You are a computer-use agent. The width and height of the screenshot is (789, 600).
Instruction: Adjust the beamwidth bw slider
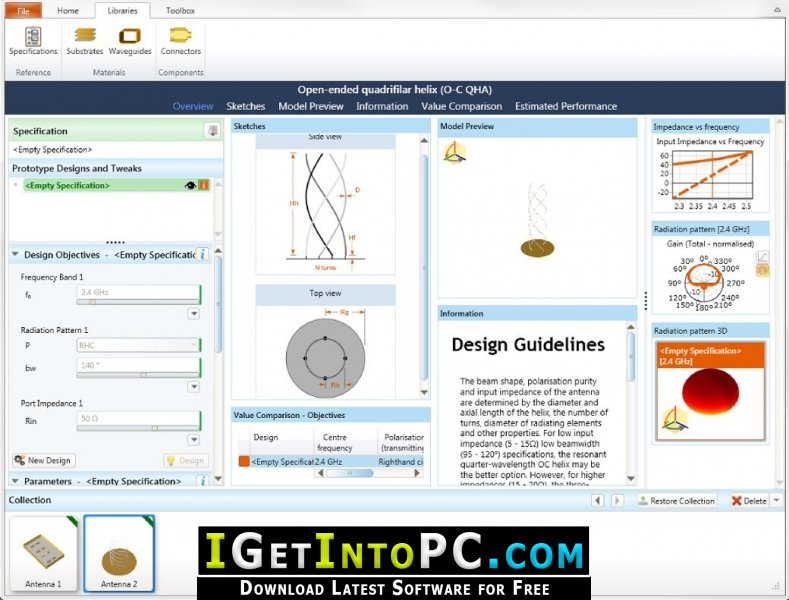click(143, 375)
